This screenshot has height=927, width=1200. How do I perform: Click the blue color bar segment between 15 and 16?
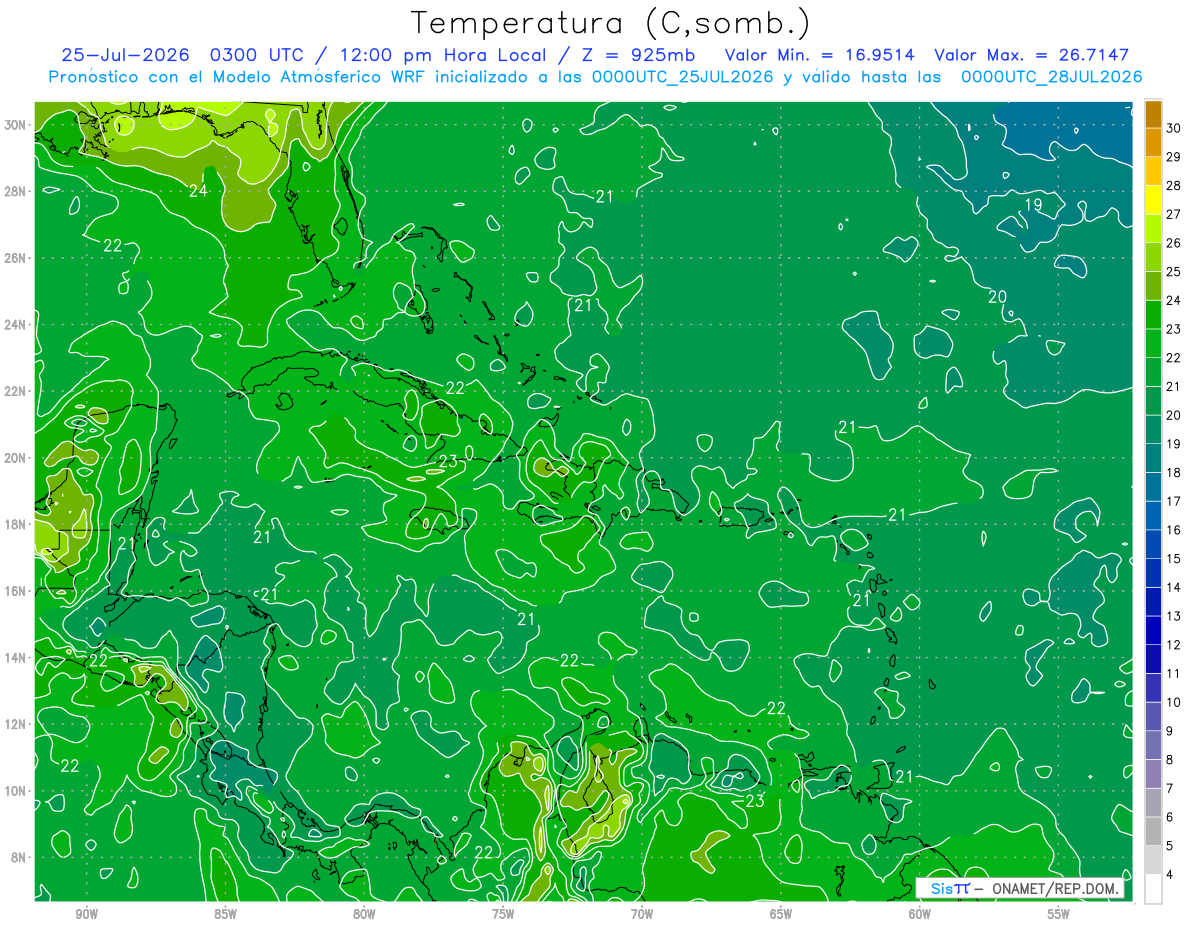pos(1153,544)
